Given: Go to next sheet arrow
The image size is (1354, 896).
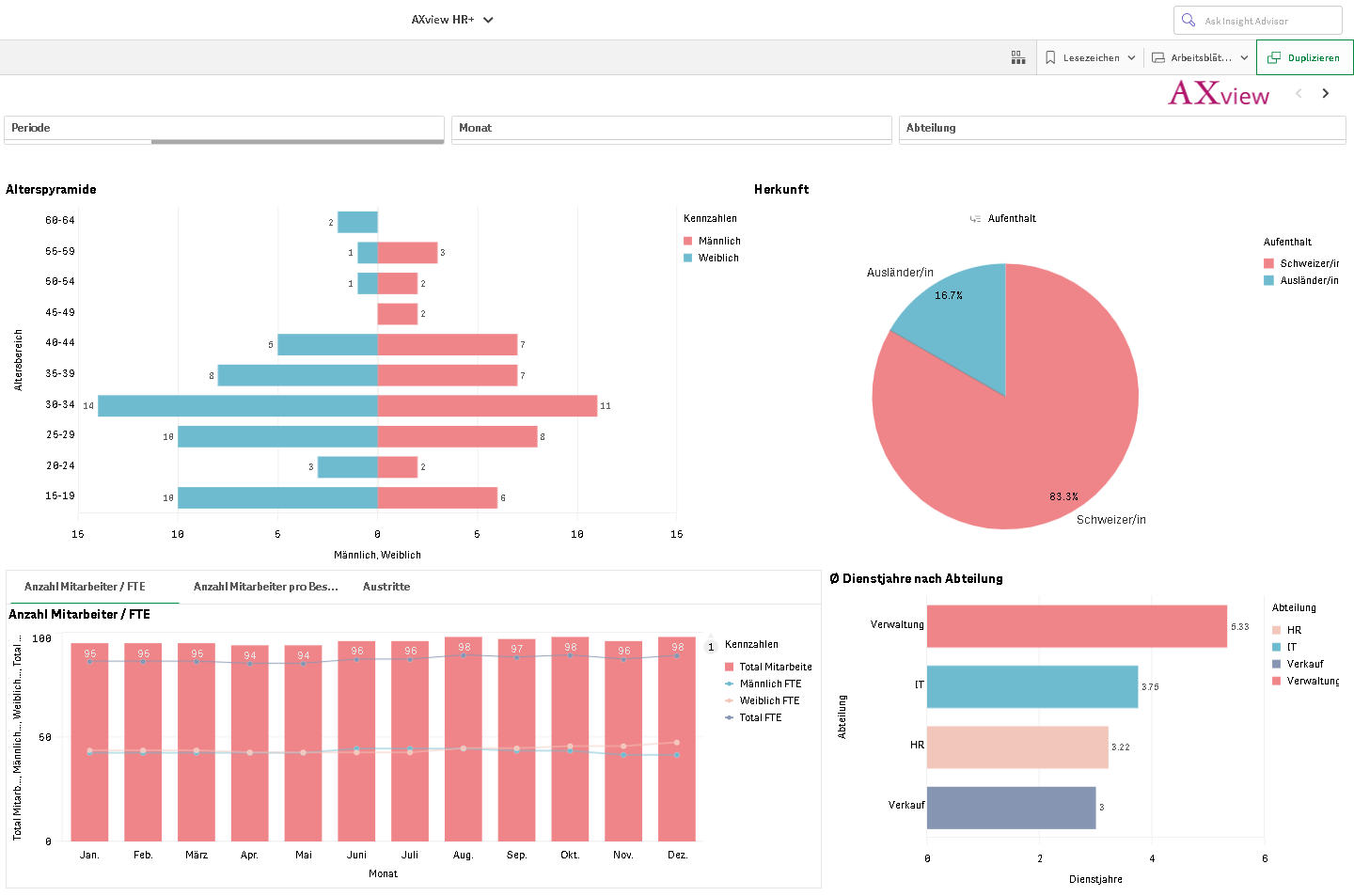Looking at the screenshot, I should [x=1326, y=93].
